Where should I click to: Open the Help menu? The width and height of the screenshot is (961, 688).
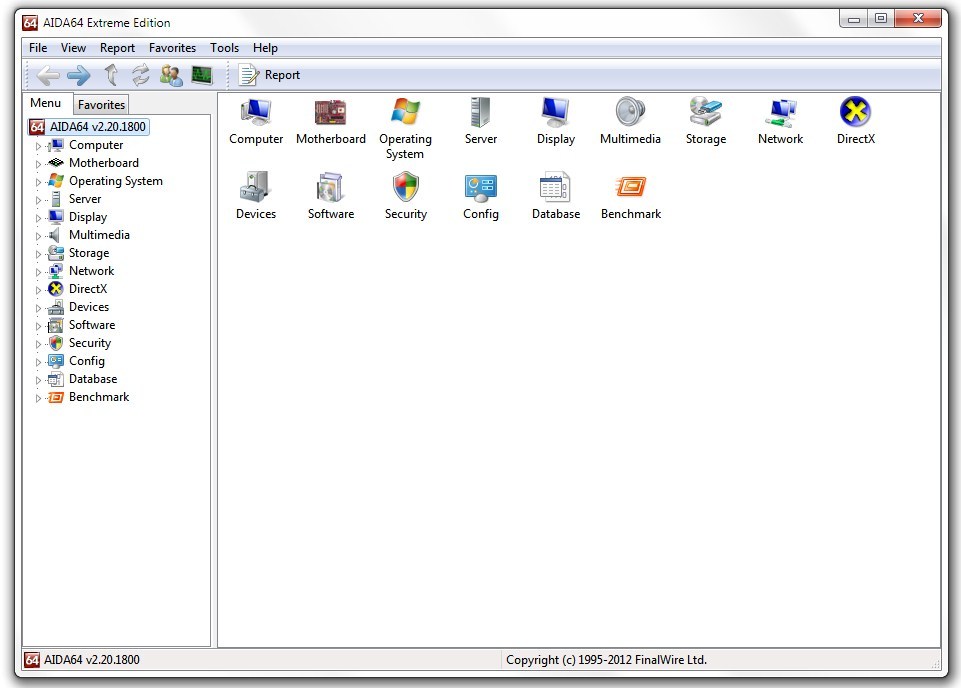(265, 48)
